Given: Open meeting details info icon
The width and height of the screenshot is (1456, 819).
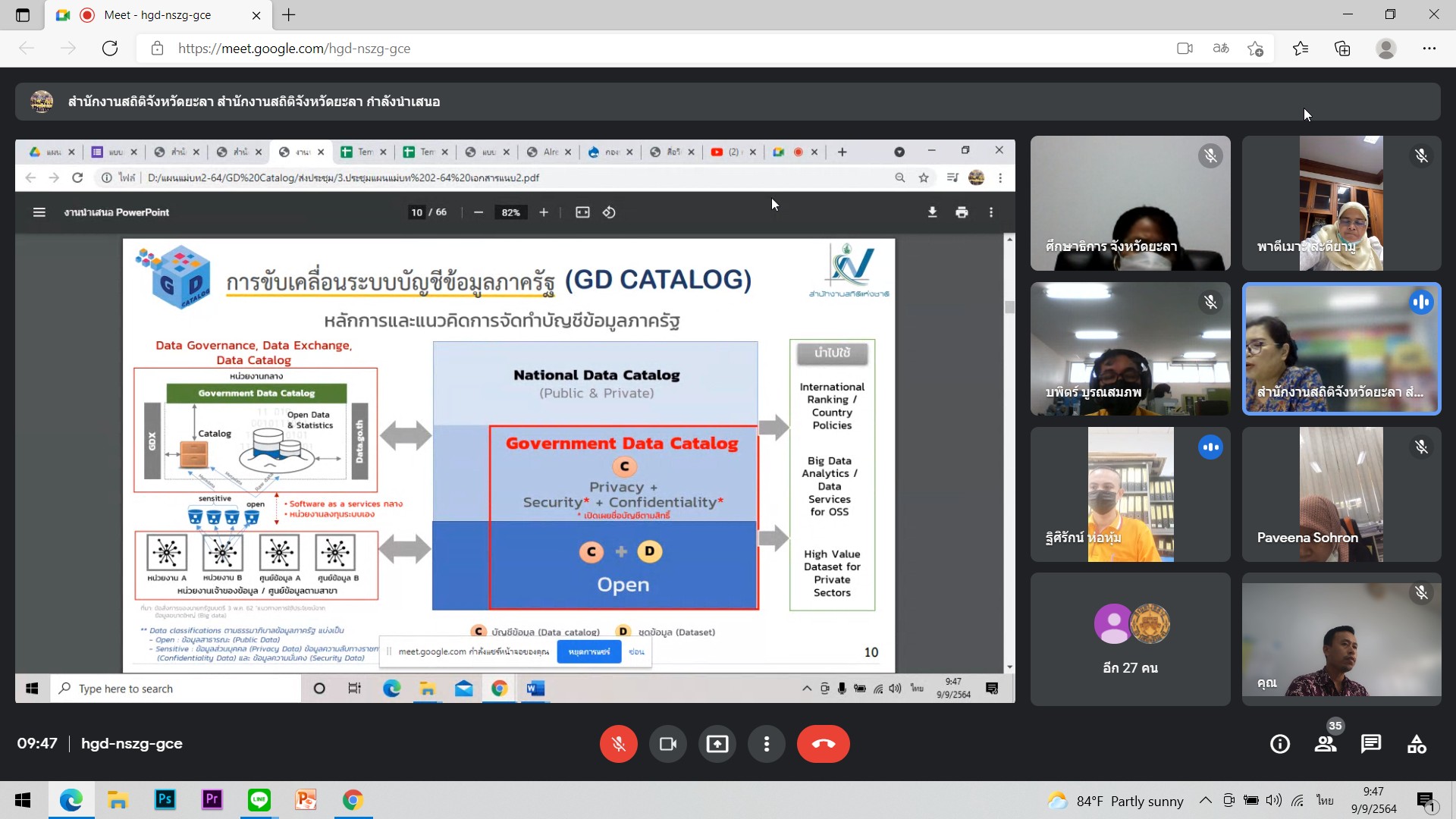Looking at the screenshot, I should (1280, 745).
